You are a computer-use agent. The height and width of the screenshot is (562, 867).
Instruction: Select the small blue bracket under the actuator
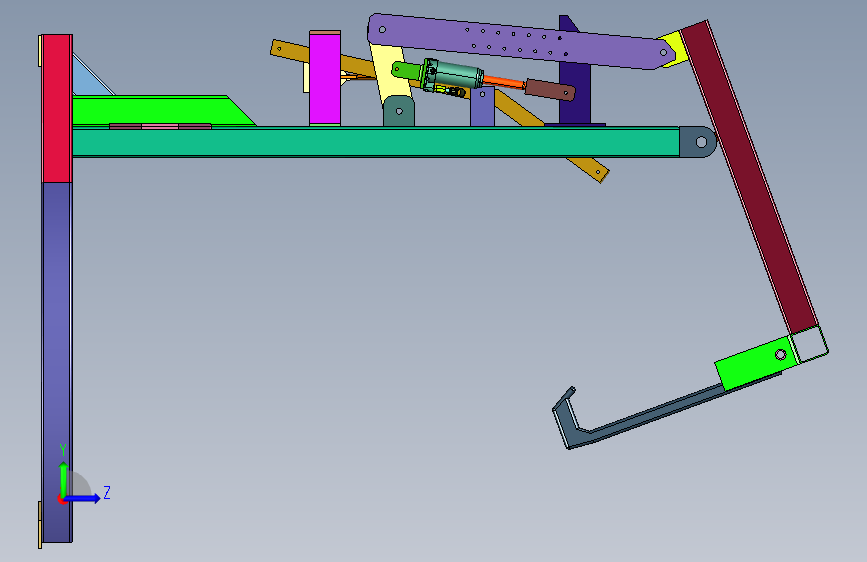[482, 106]
